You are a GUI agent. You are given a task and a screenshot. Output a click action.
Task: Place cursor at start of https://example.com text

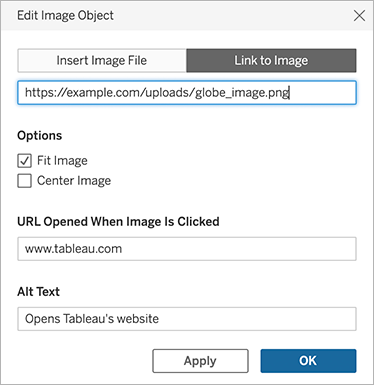(25, 92)
